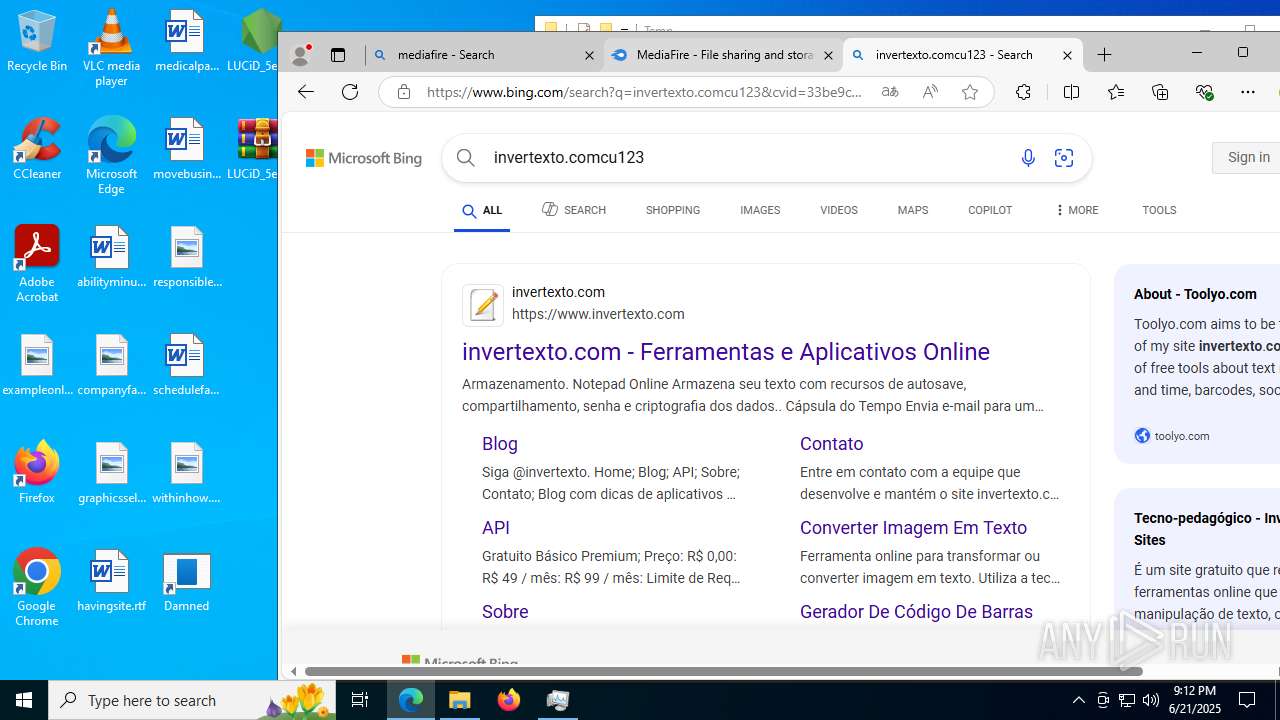Launch Google Chrome desktop shortcut

tap(37, 588)
